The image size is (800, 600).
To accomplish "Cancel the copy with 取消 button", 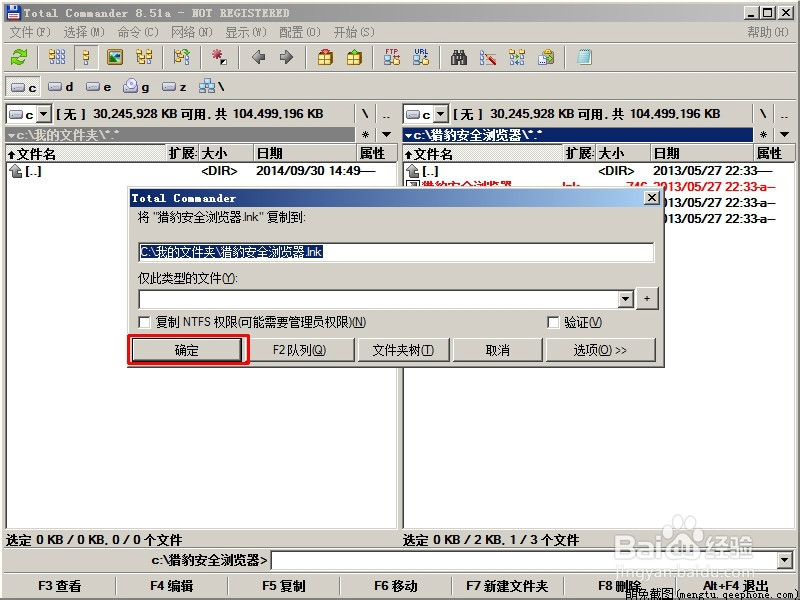I will tap(497, 350).
